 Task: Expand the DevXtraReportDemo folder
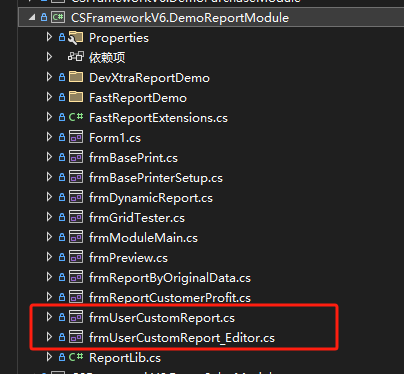pyautogui.click(x=49, y=77)
